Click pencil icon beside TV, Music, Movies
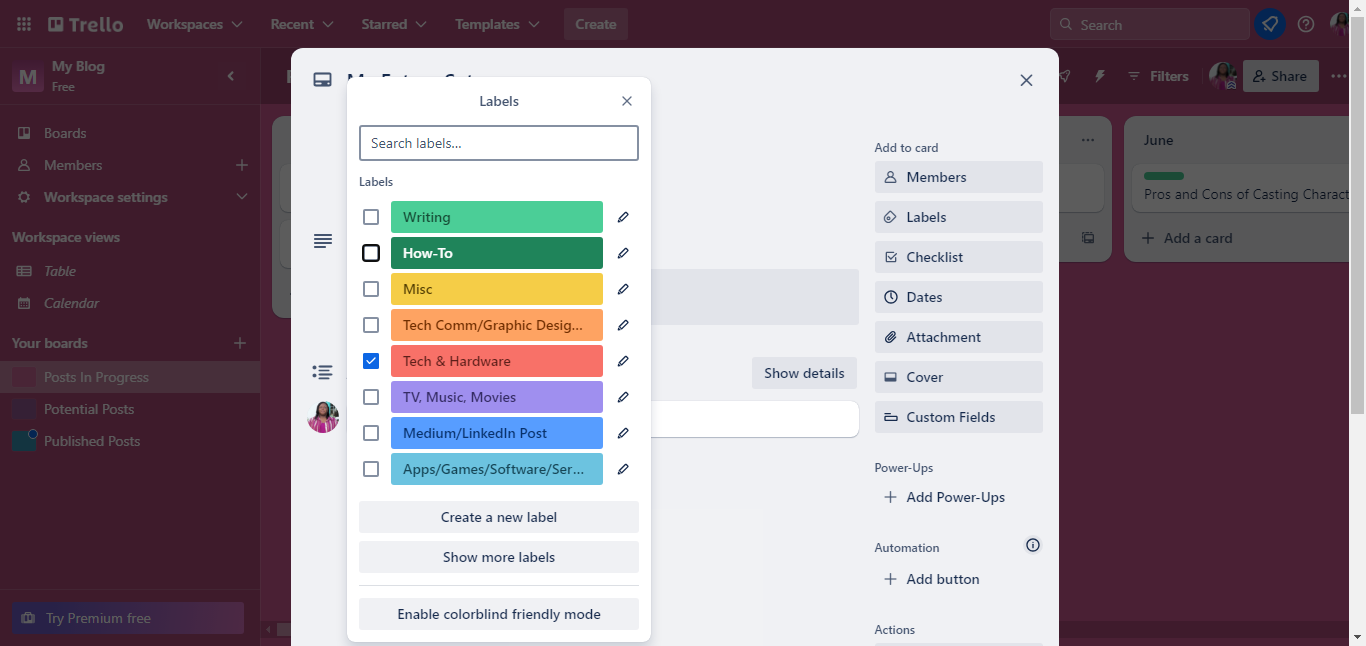The height and width of the screenshot is (646, 1366). [x=623, y=397]
